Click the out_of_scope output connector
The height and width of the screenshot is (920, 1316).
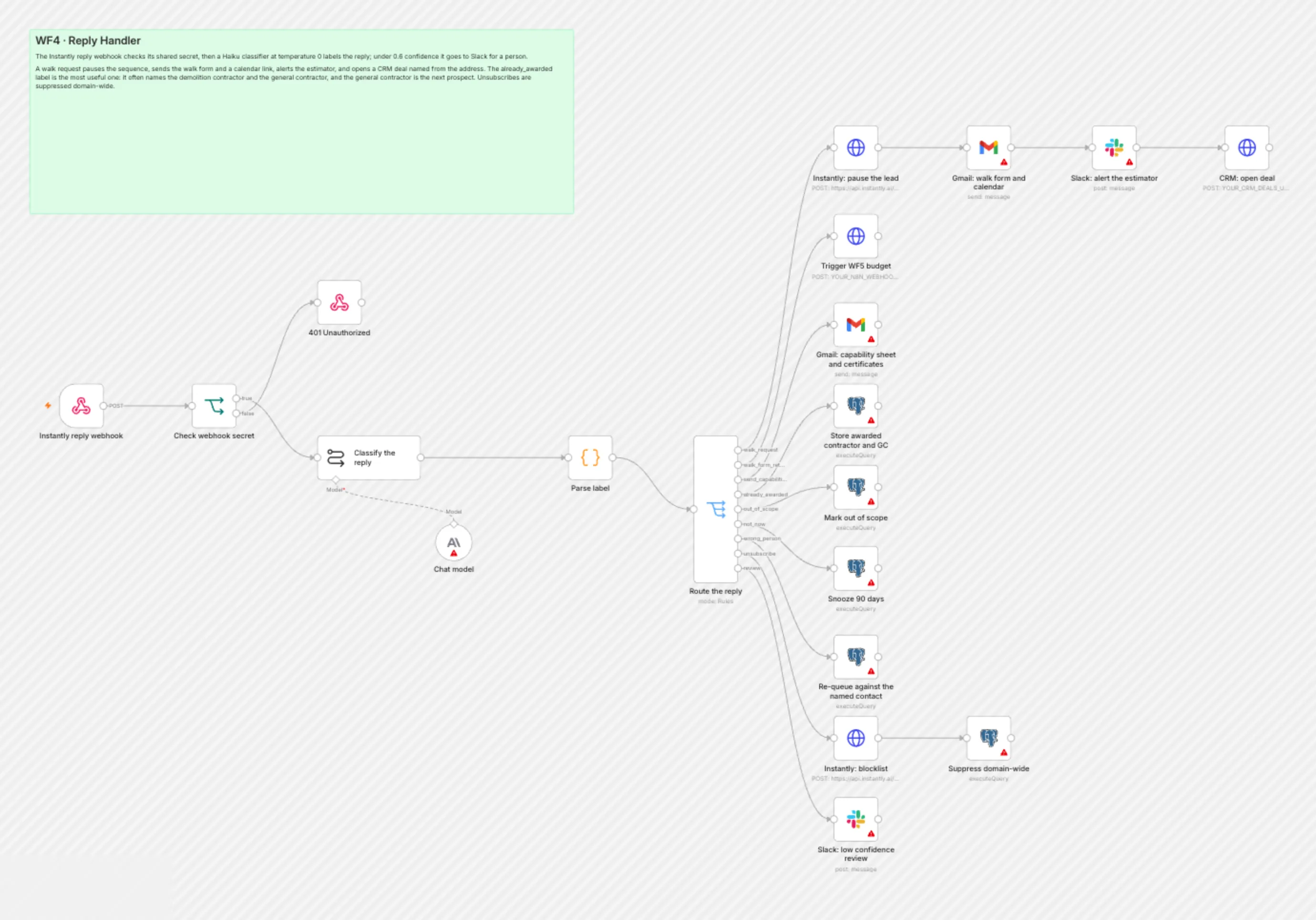pyautogui.click(x=738, y=509)
